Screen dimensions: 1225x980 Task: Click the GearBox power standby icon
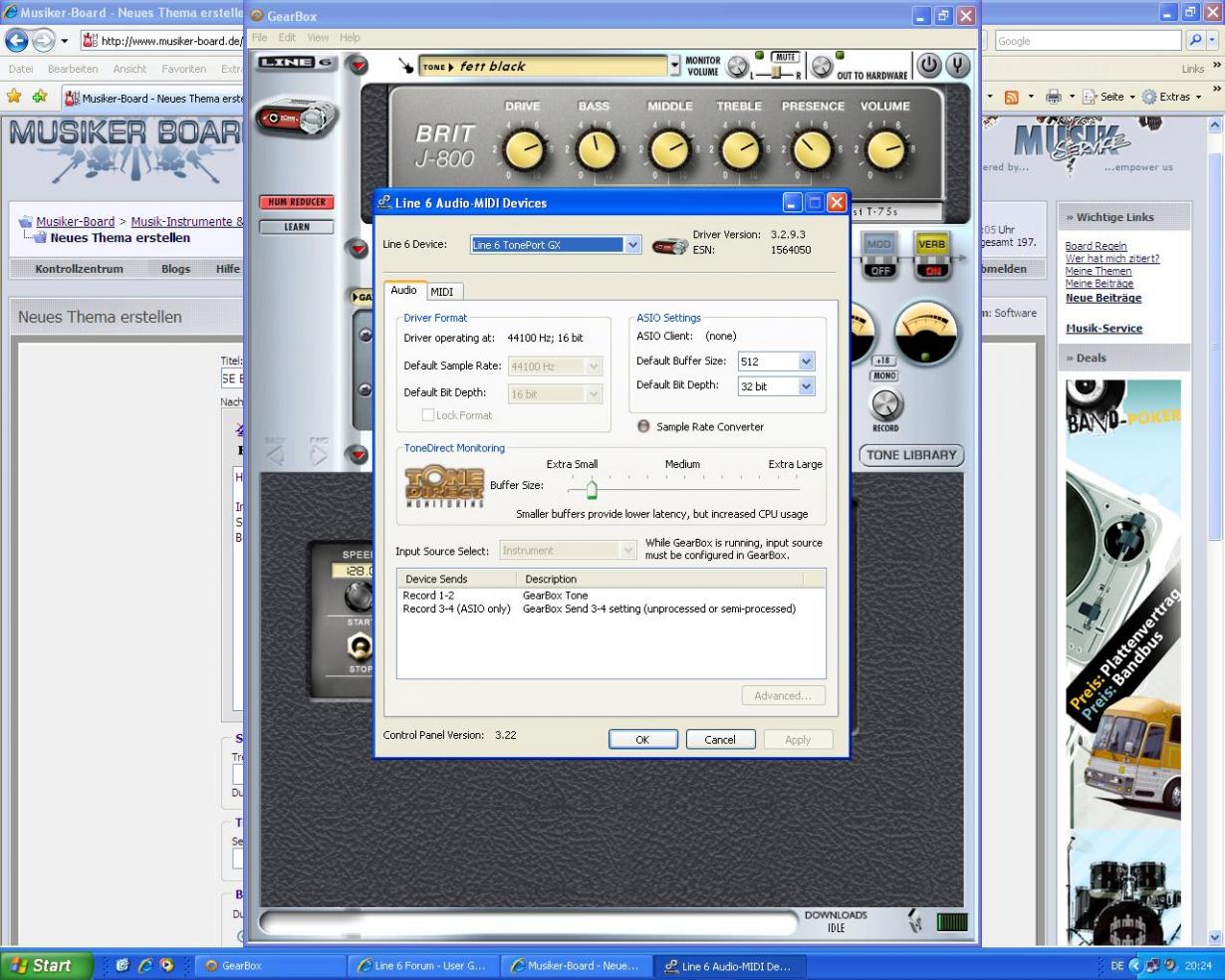[928, 66]
